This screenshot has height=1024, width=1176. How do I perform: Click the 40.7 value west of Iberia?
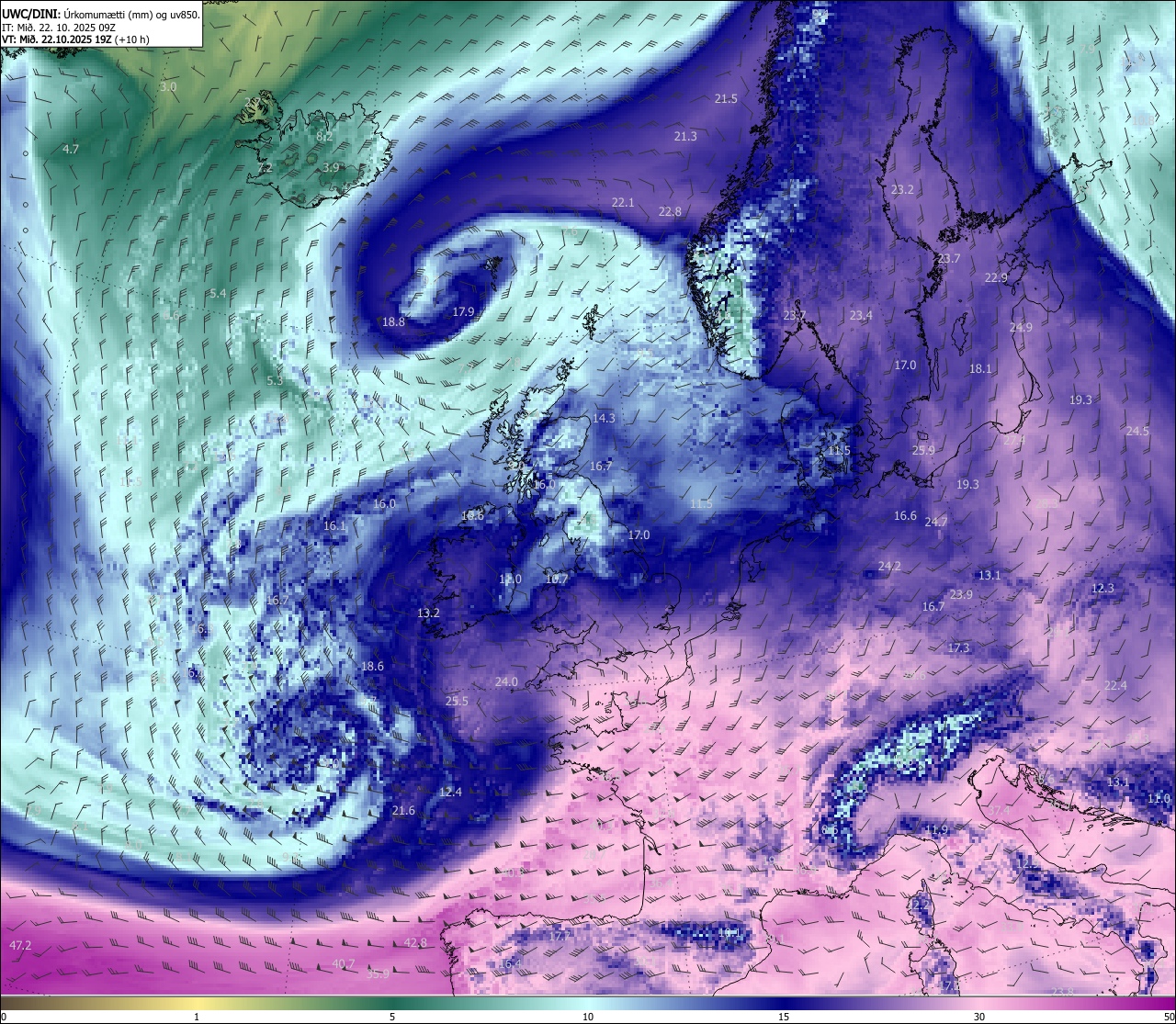(x=343, y=963)
